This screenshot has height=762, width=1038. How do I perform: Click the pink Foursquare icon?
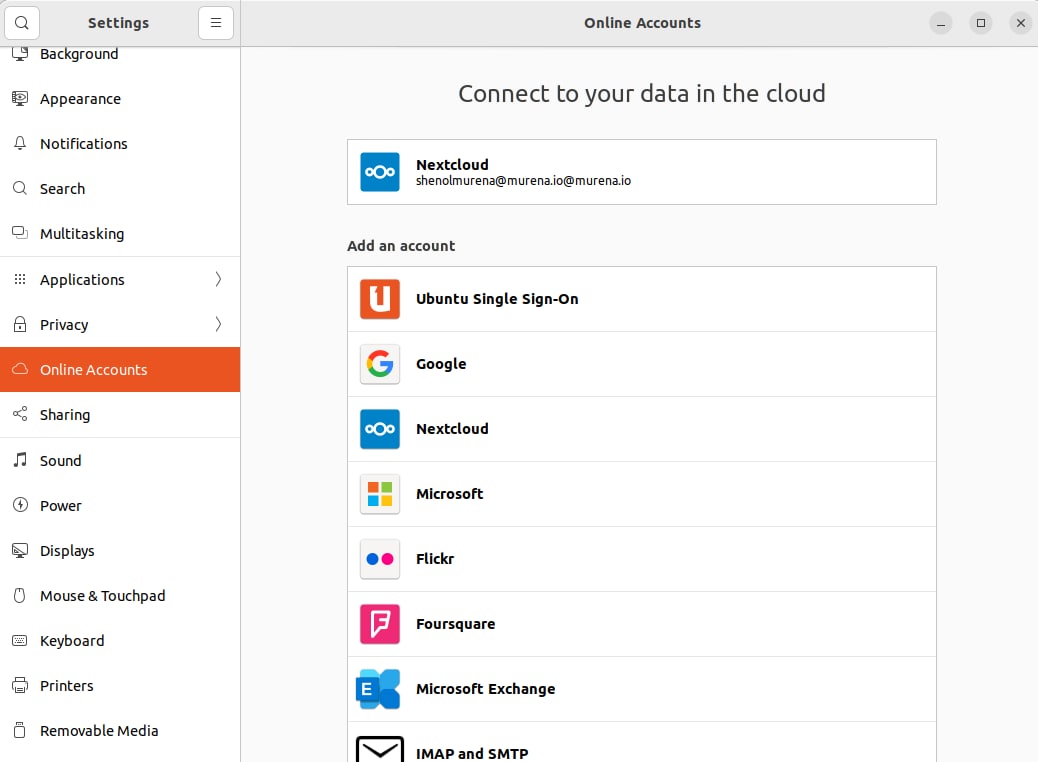point(380,624)
